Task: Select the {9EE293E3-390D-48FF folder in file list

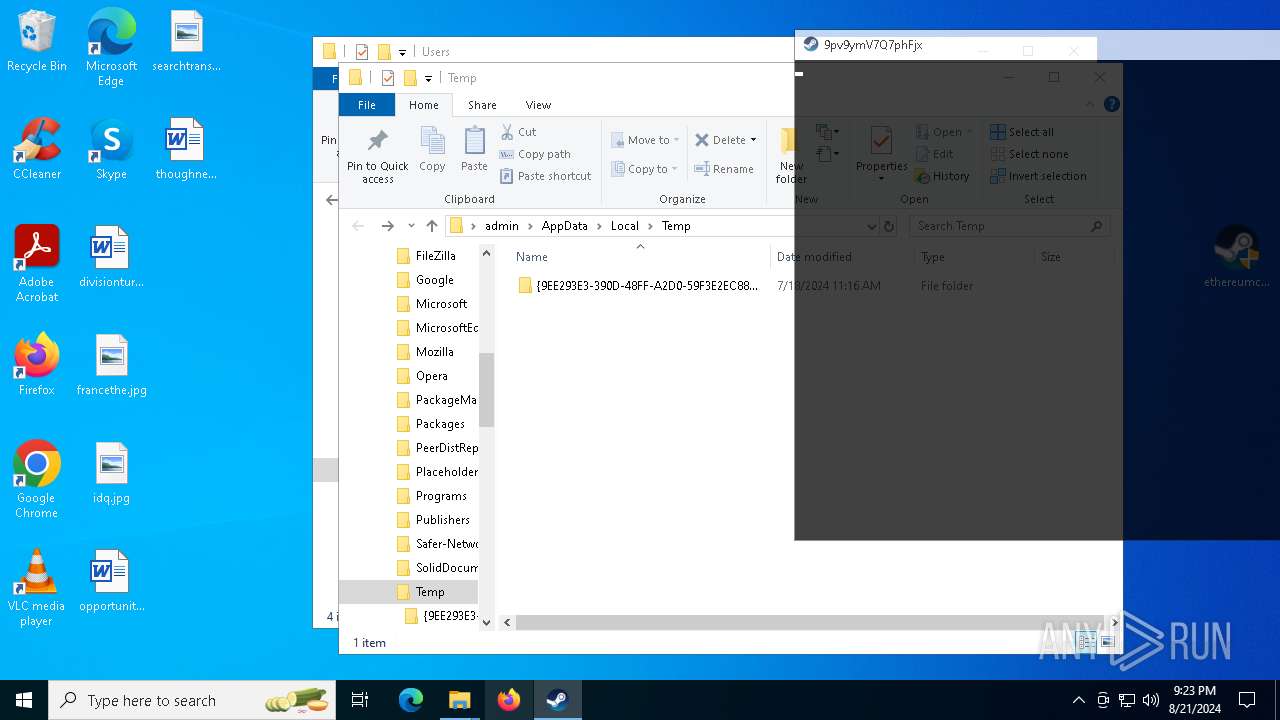Action: point(638,286)
